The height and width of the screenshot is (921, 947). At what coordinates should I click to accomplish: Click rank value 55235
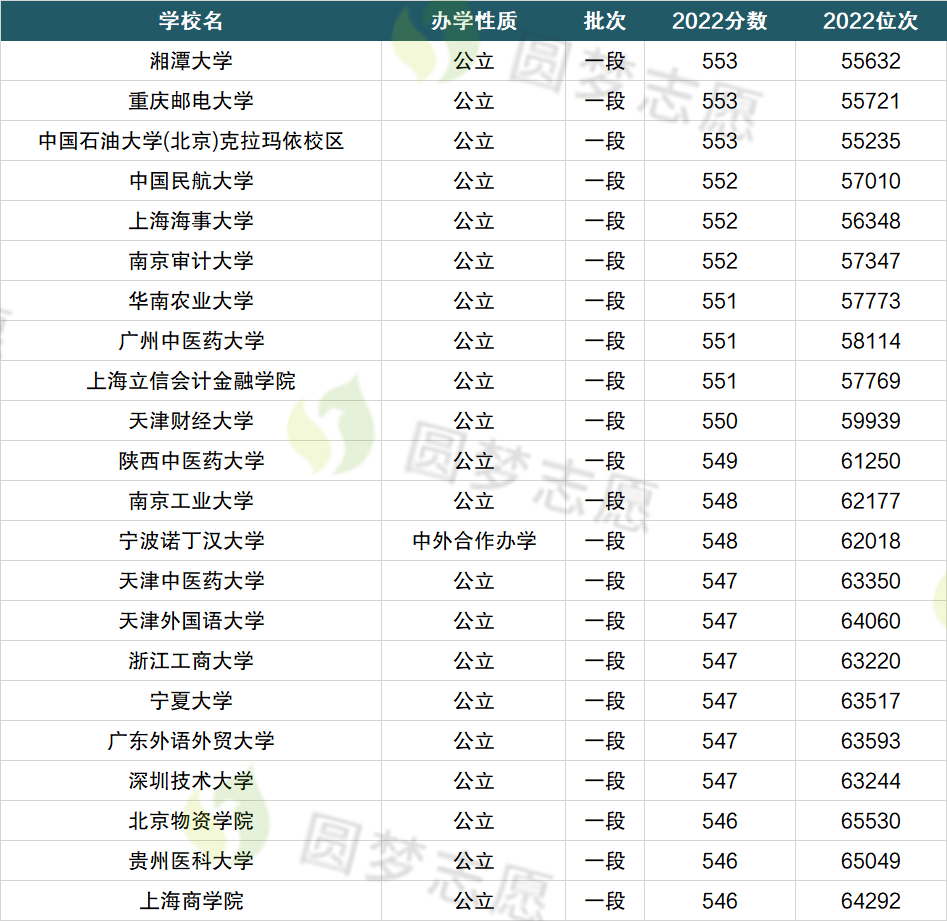click(x=870, y=141)
